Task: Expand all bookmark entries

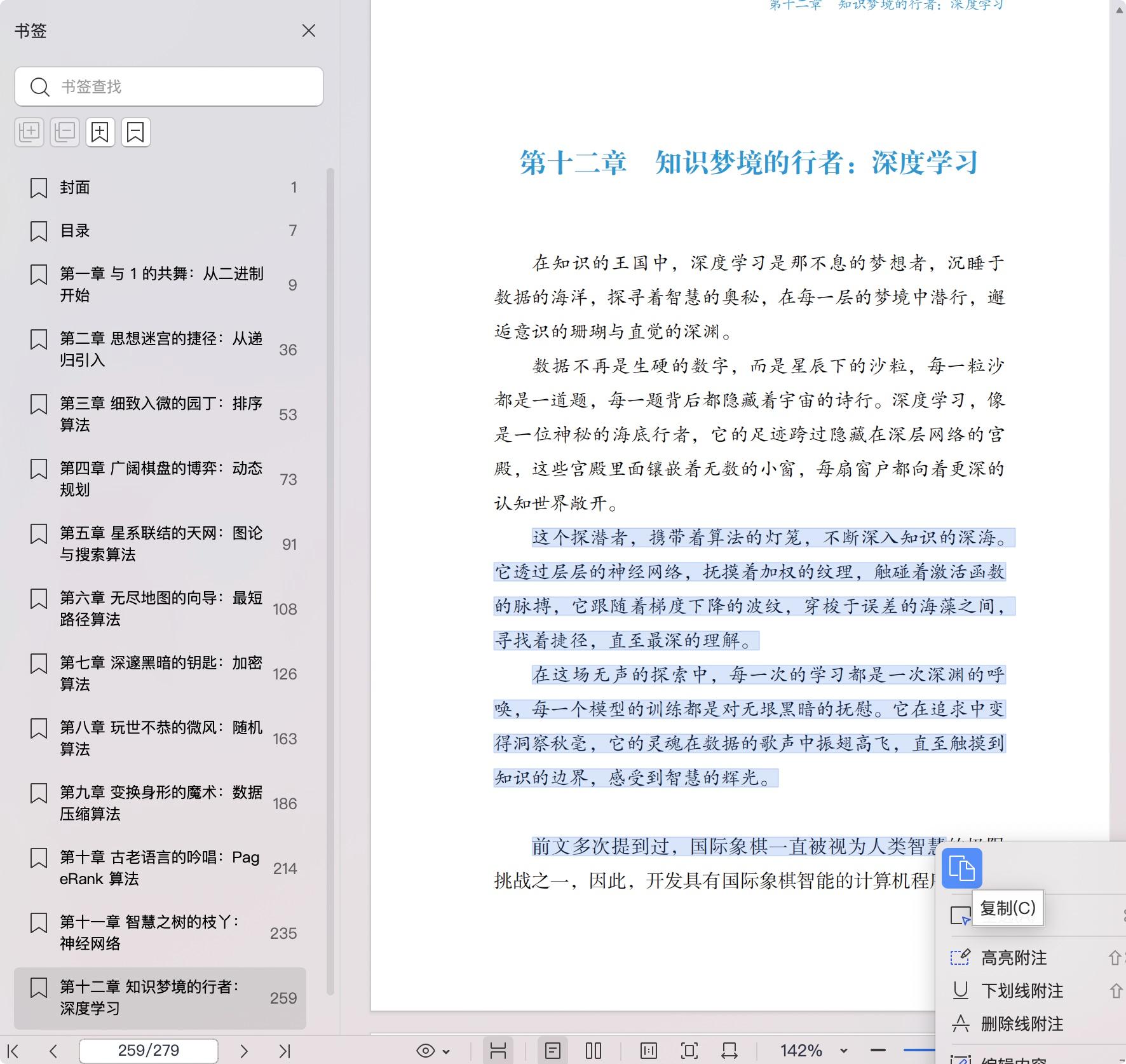Action: (x=29, y=132)
